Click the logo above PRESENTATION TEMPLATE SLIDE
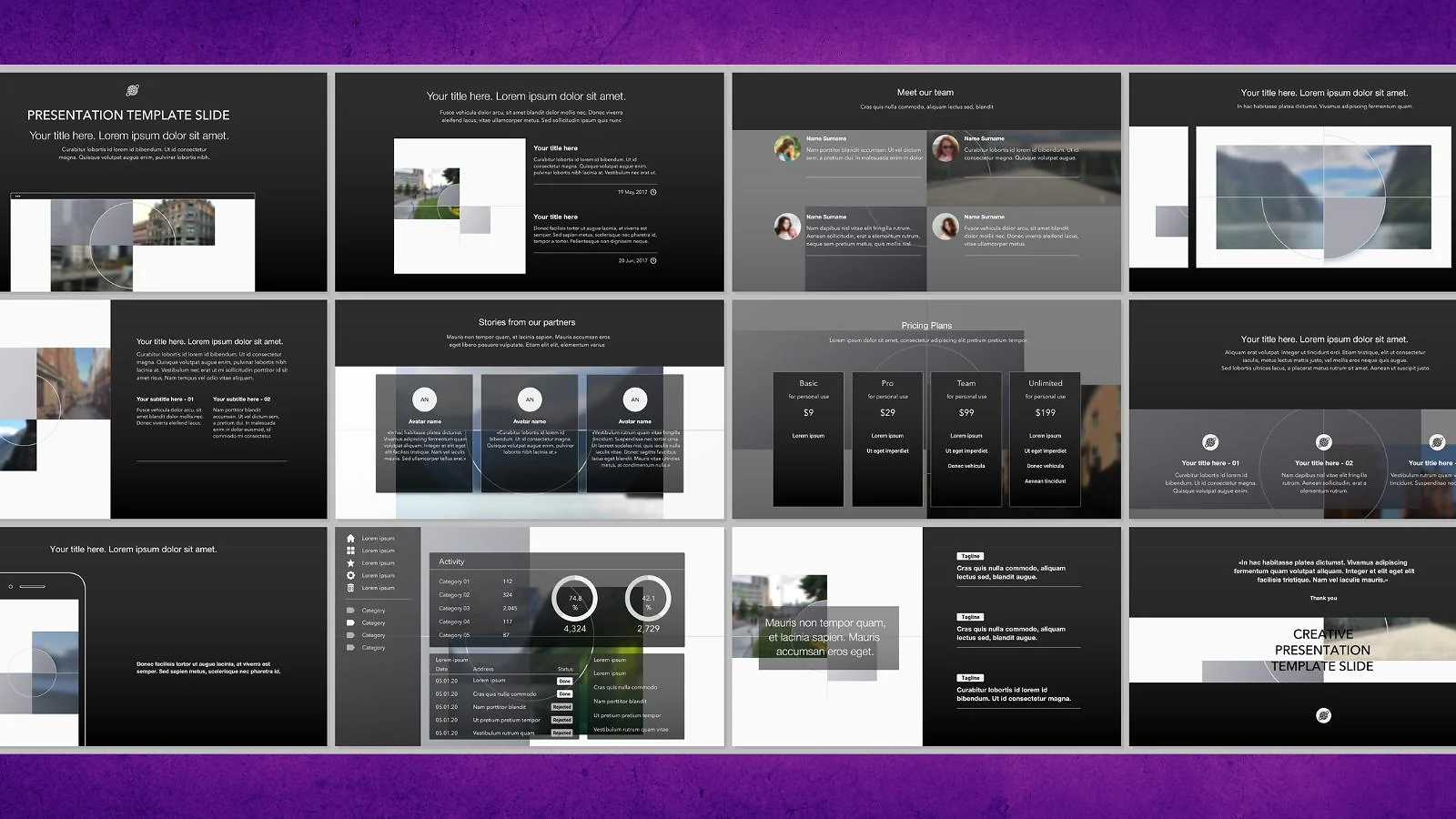This screenshot has height=819, width=1456. [132, 90]
